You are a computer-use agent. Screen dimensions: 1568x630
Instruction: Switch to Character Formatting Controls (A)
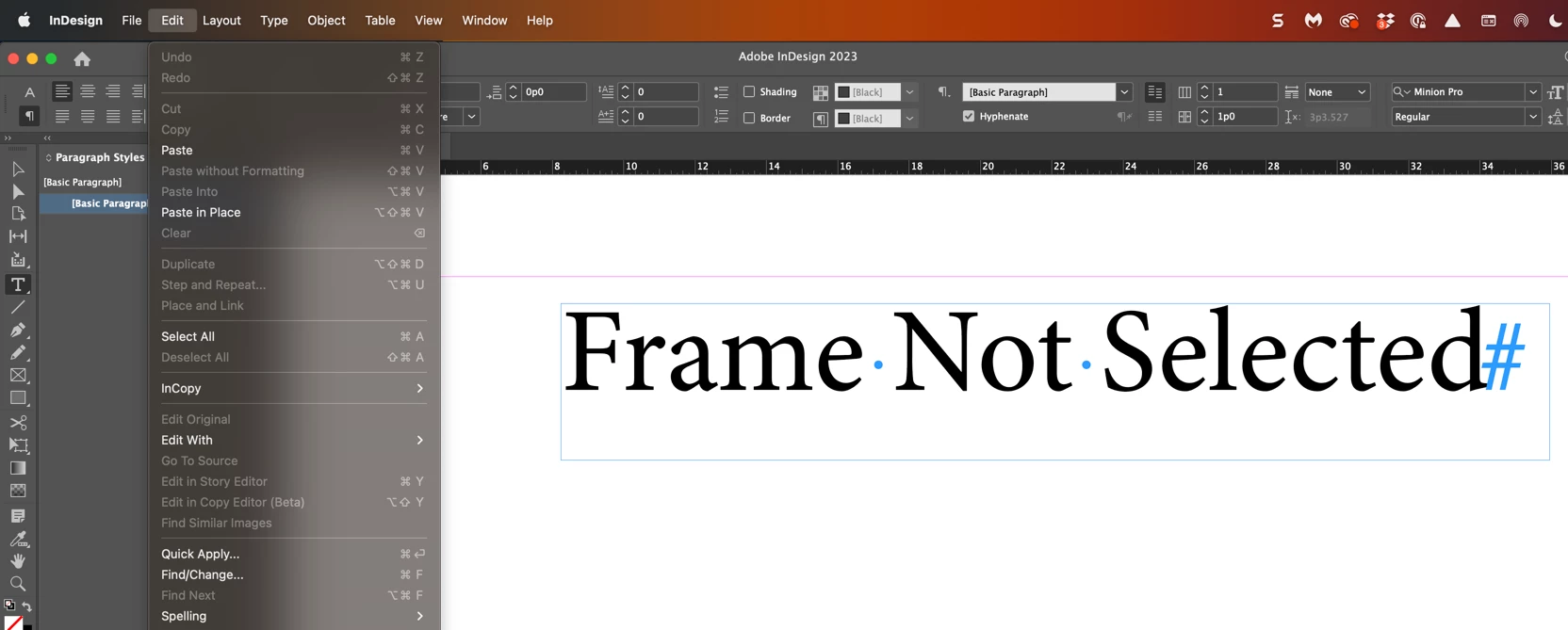pyautogui.click(x=29, y=91)
